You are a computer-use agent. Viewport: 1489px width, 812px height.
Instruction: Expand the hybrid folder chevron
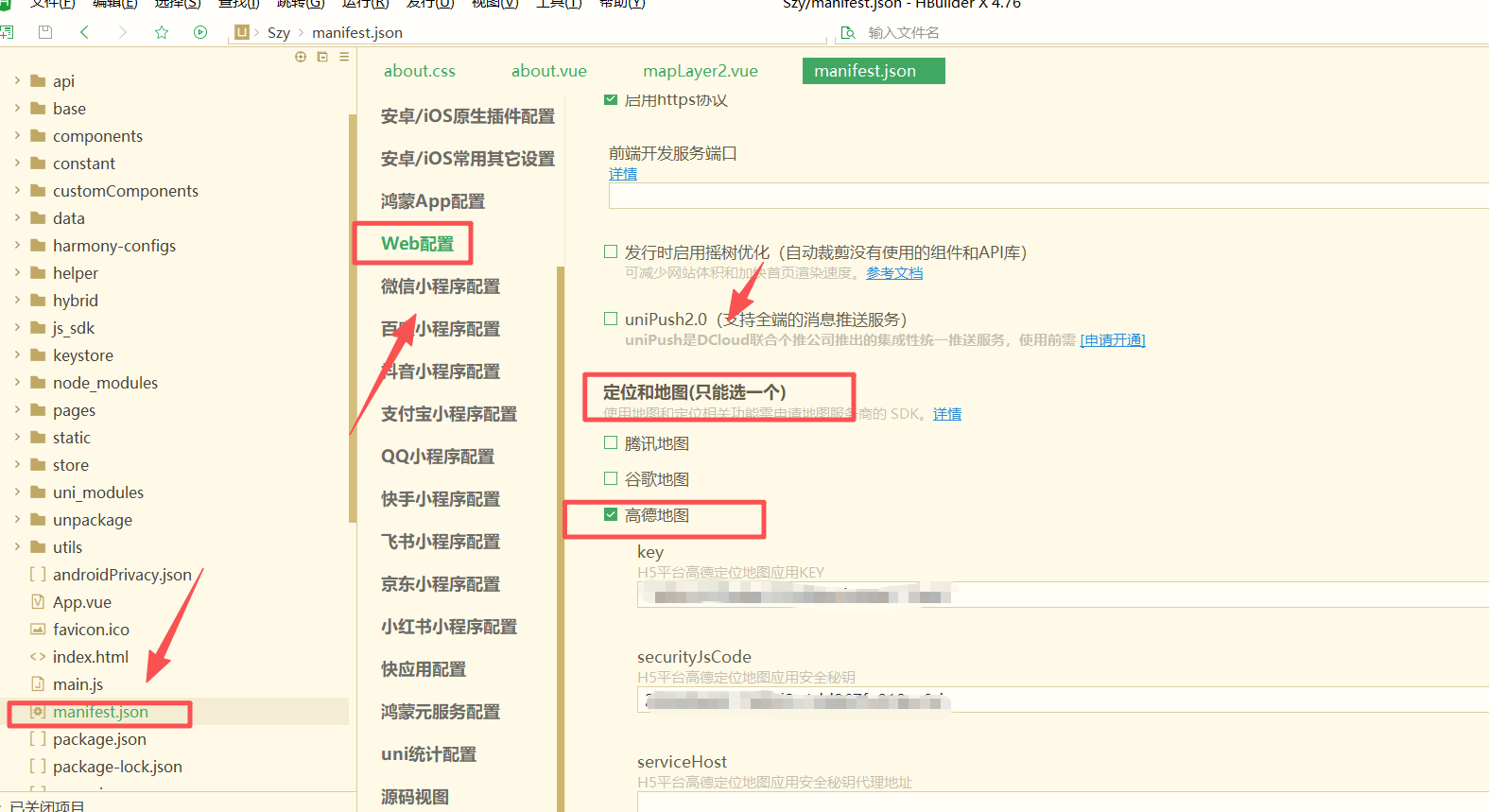[17, 300]
